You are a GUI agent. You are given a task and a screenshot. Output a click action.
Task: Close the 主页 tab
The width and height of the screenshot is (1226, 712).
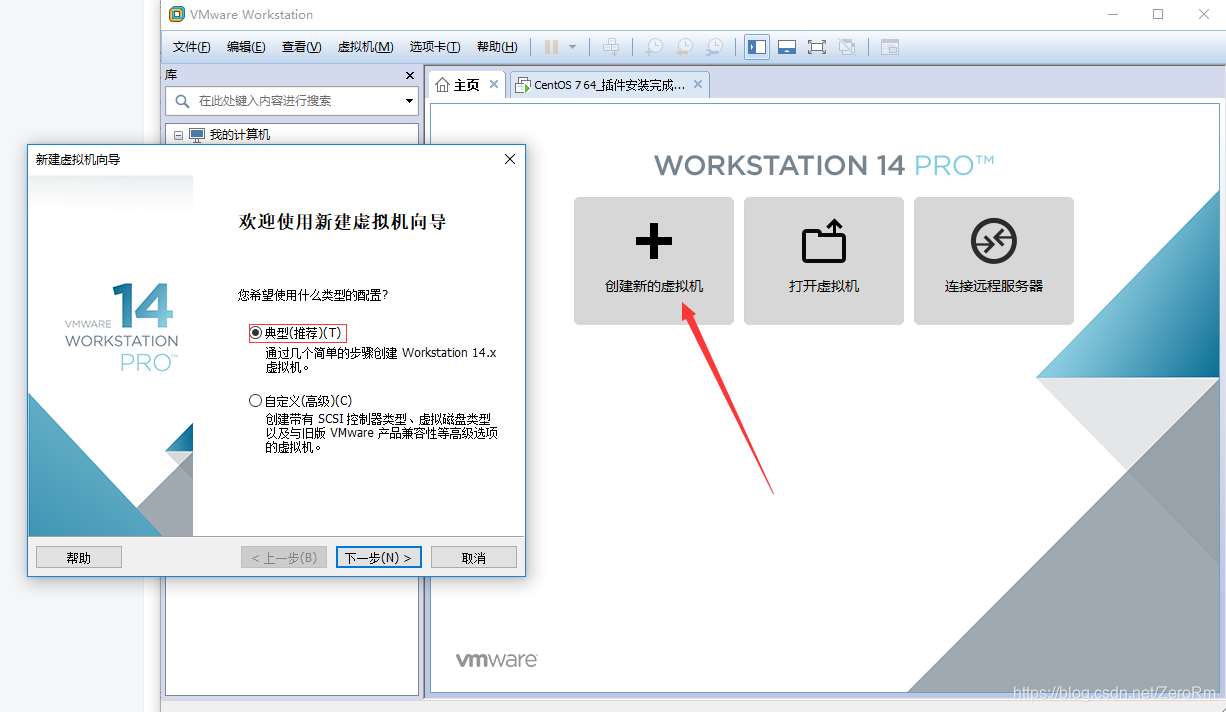click(x=493, y=85)
